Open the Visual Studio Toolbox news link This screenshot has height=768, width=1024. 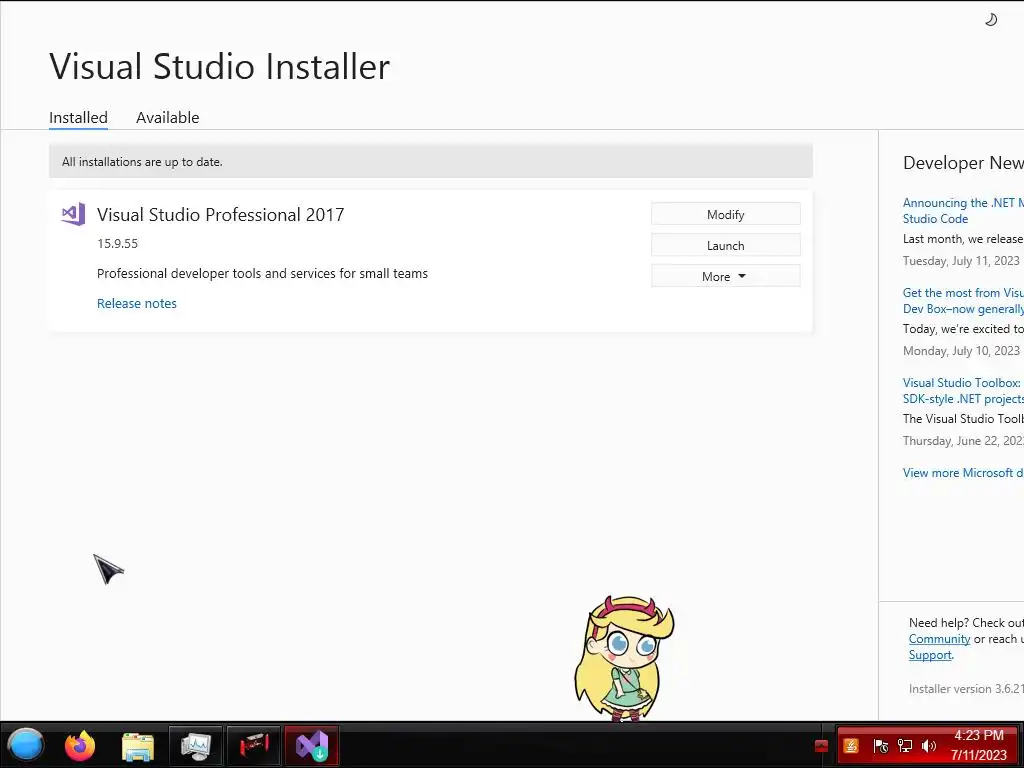pos(963,391)
